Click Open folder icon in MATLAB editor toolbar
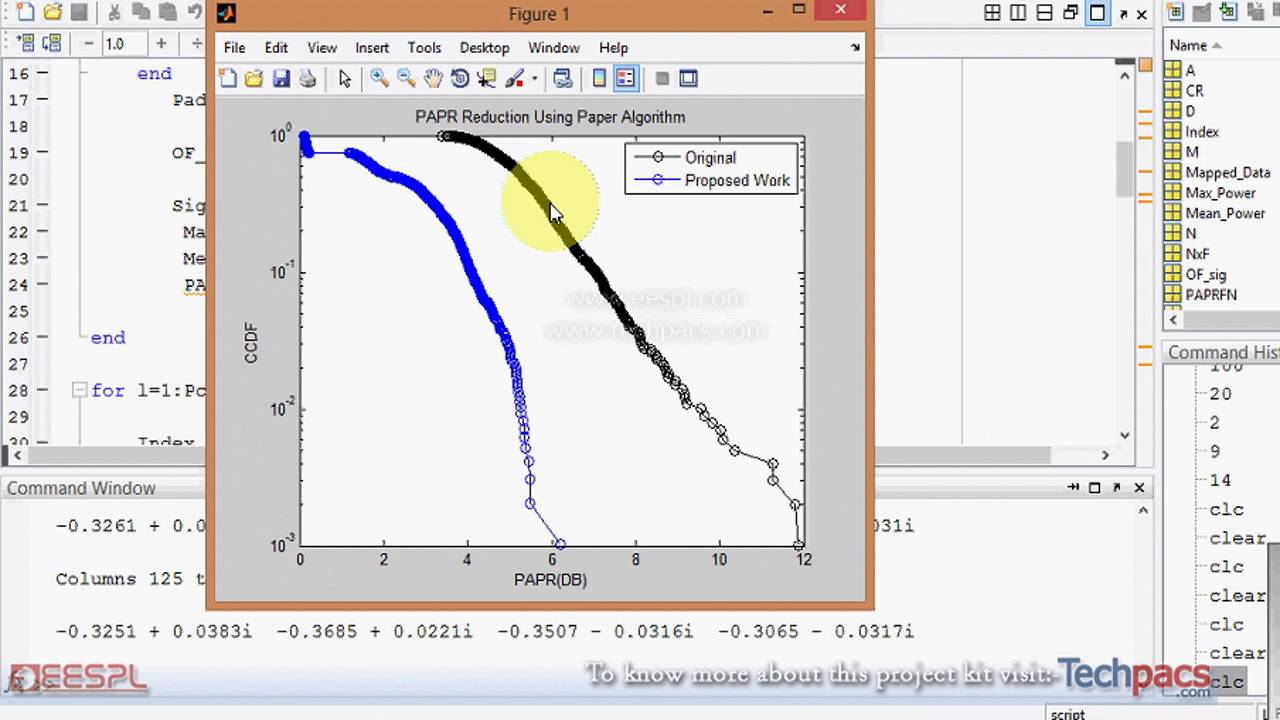Viewport: 1280px width, 720px height. (52, 13)
